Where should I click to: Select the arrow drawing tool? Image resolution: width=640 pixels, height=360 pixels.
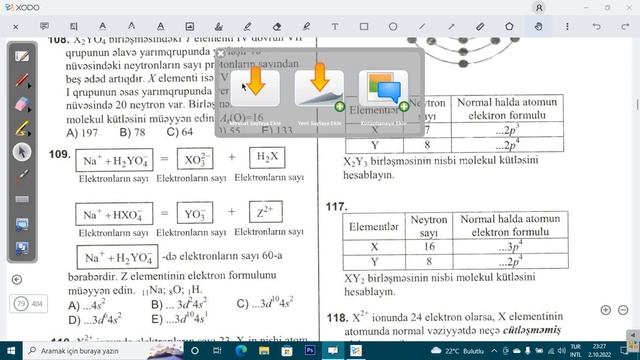click(x=451, y=27)
